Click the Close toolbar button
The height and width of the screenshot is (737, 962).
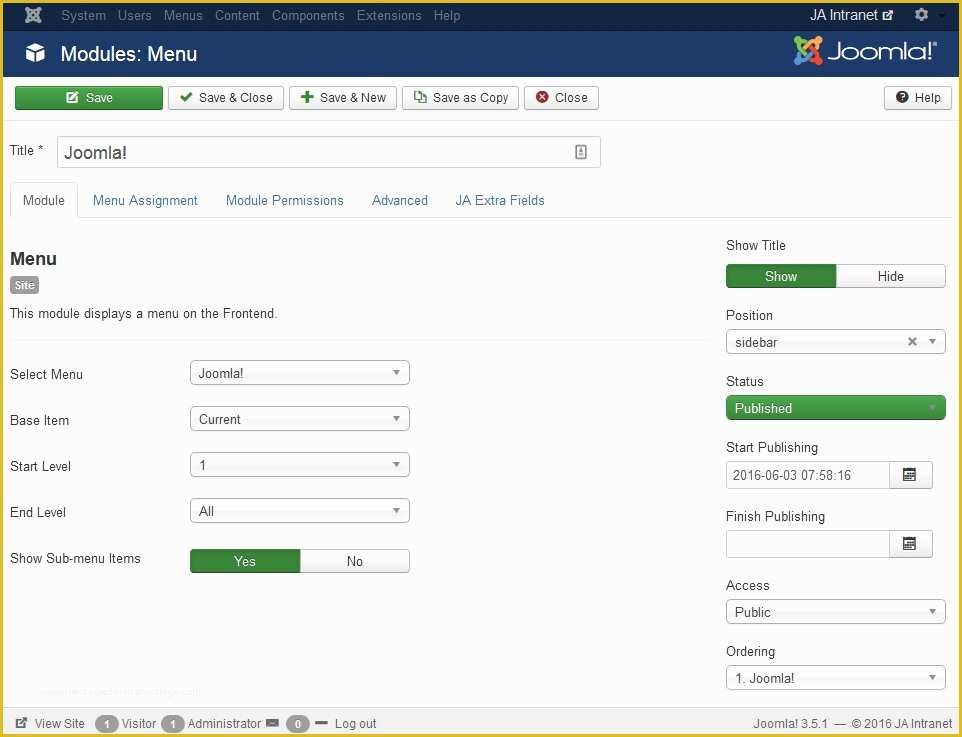[561, 98]
